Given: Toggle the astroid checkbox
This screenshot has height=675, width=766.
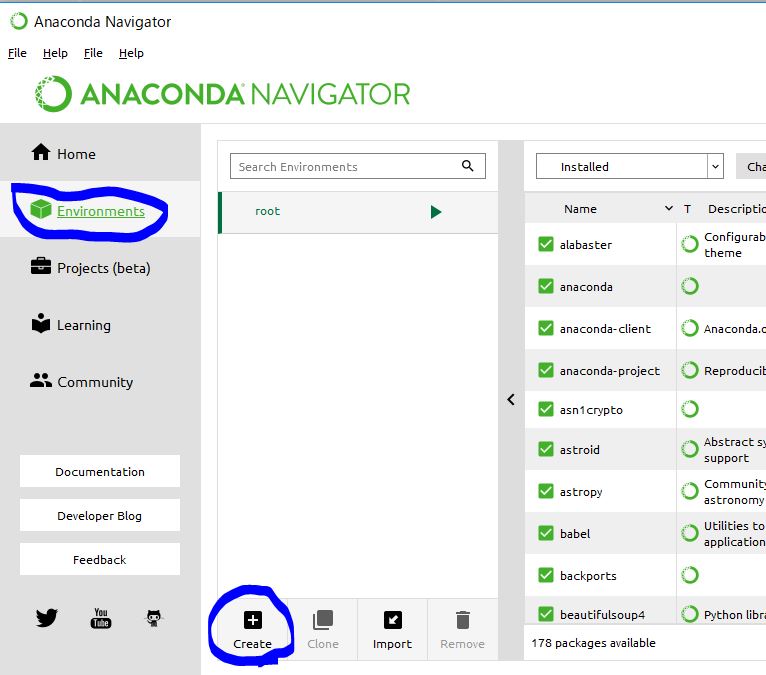Looking at the screenshot, I should [x=546, y=449].
